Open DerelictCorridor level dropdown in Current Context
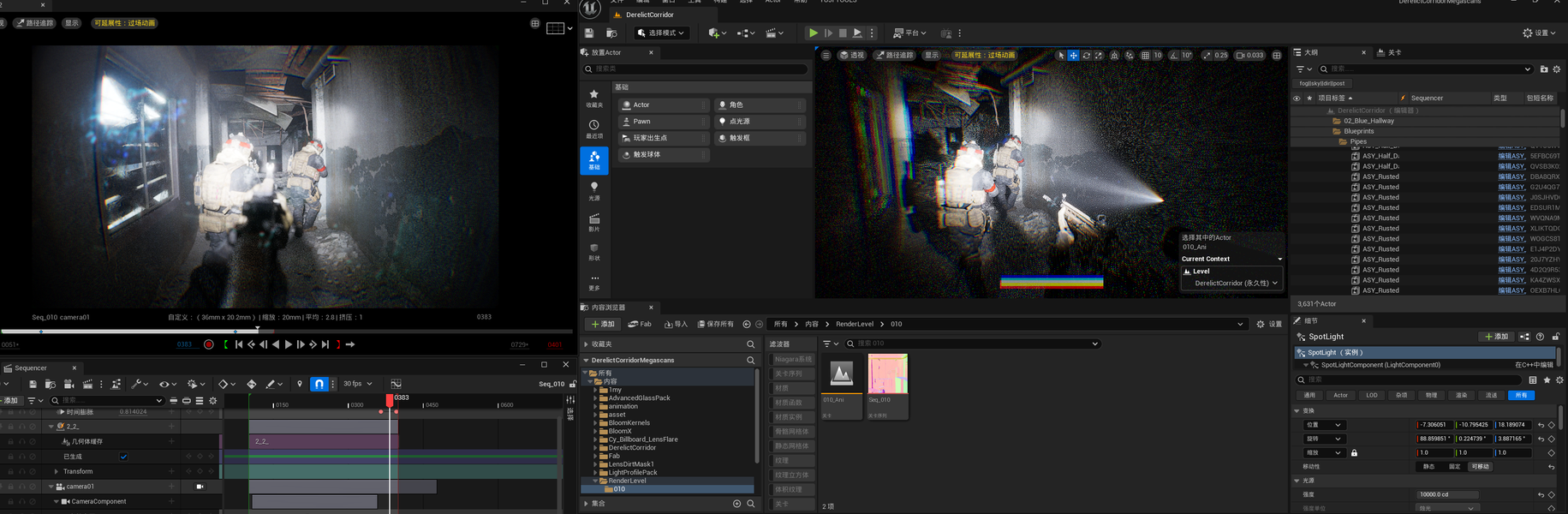Image resolution: width=1568 pixels, height=514 pixels. coord(1236,283)
